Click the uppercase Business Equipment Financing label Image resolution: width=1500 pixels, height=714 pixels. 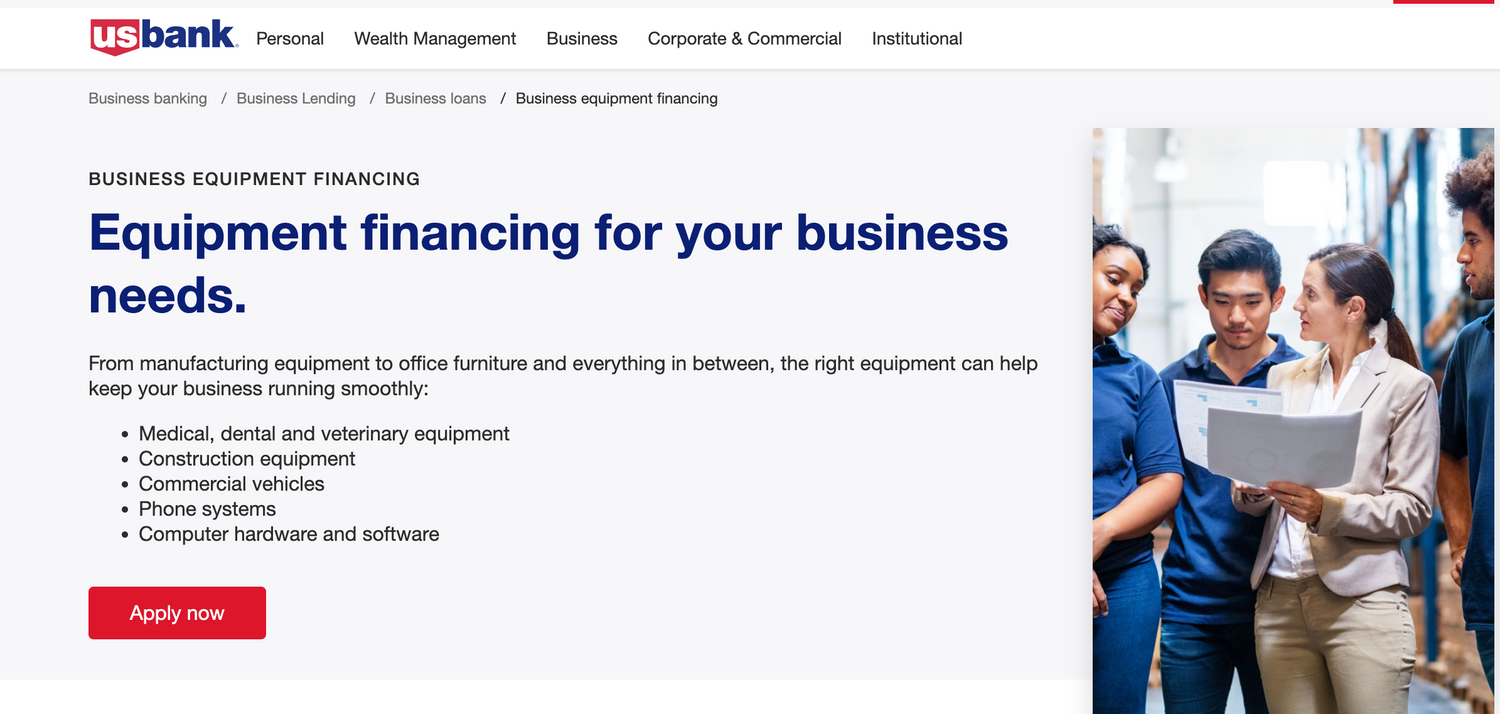click(254, 179)
